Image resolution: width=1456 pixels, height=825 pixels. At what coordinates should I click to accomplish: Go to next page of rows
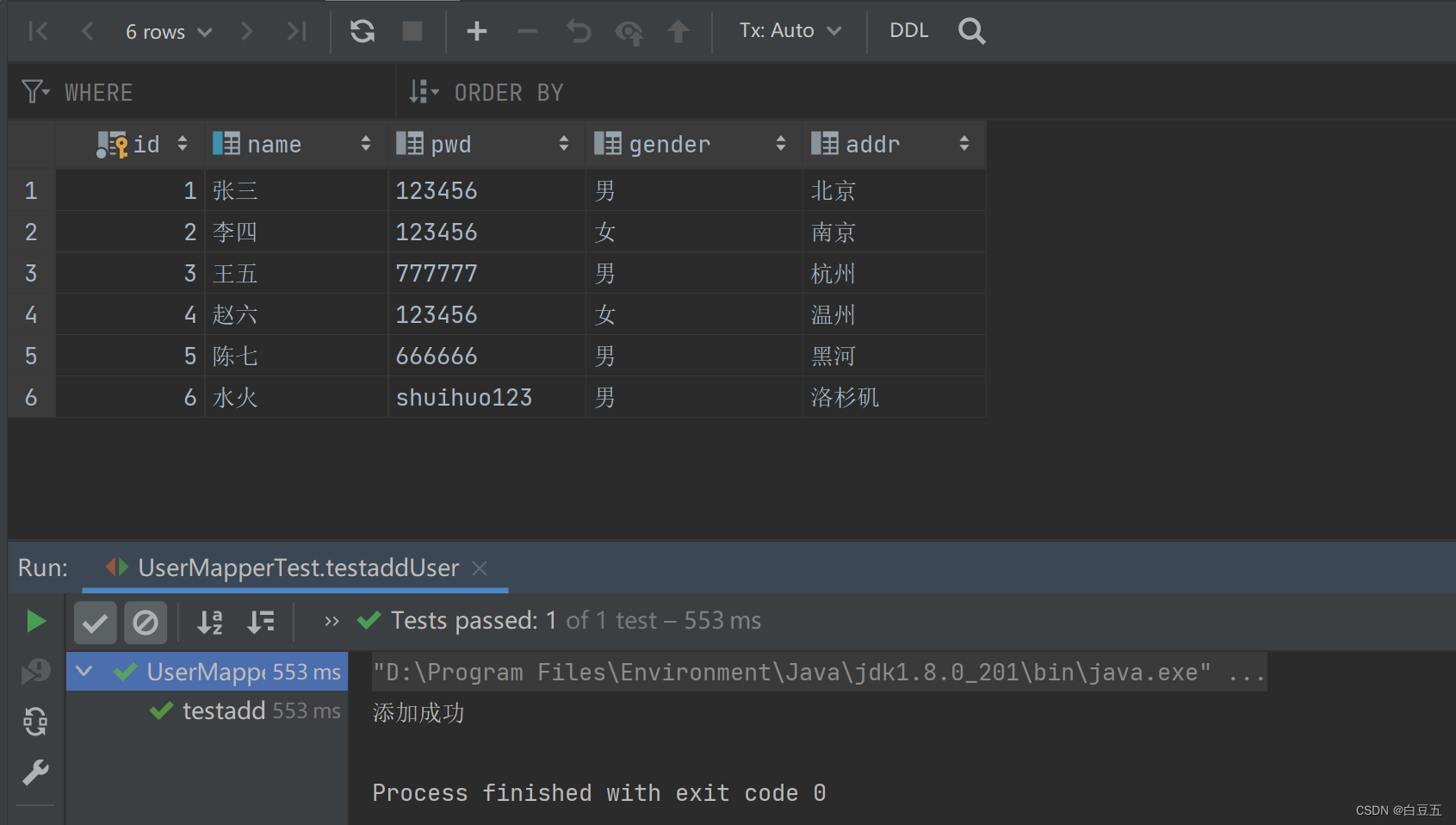(x=247, y=32)
